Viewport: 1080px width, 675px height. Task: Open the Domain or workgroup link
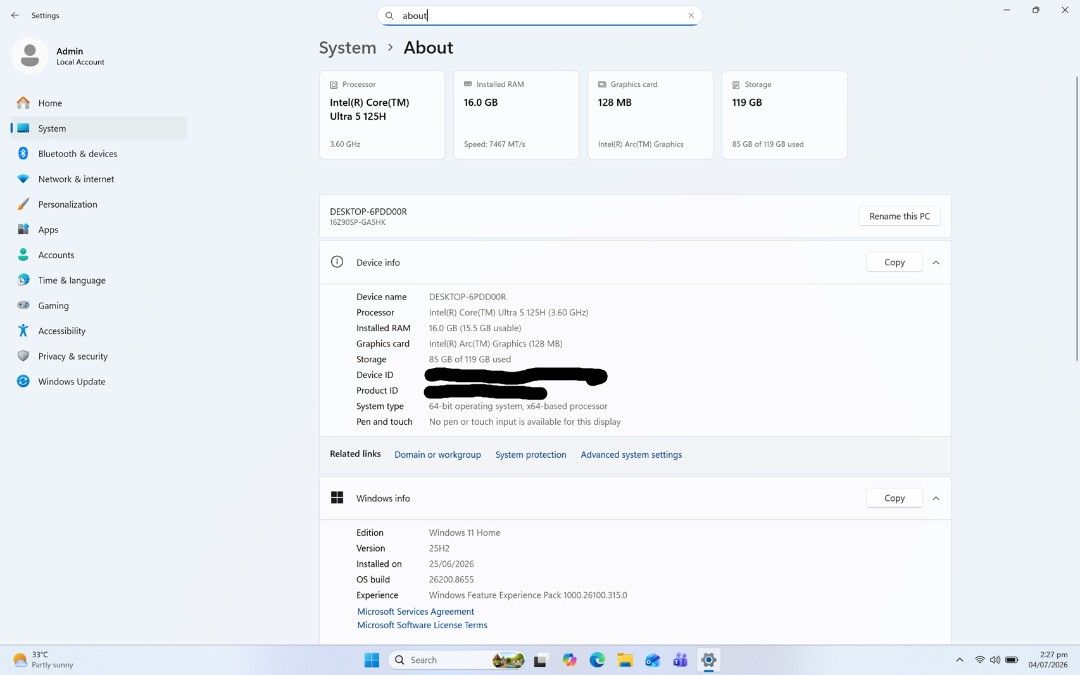(x=437, y=455)
